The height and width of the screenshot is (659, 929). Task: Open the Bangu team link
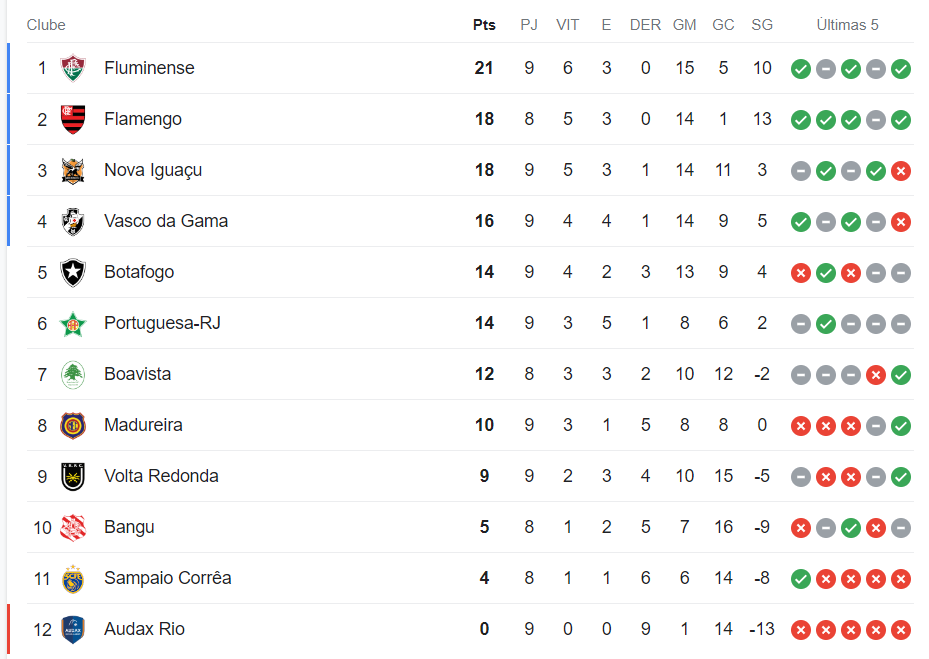pos(129,527)
